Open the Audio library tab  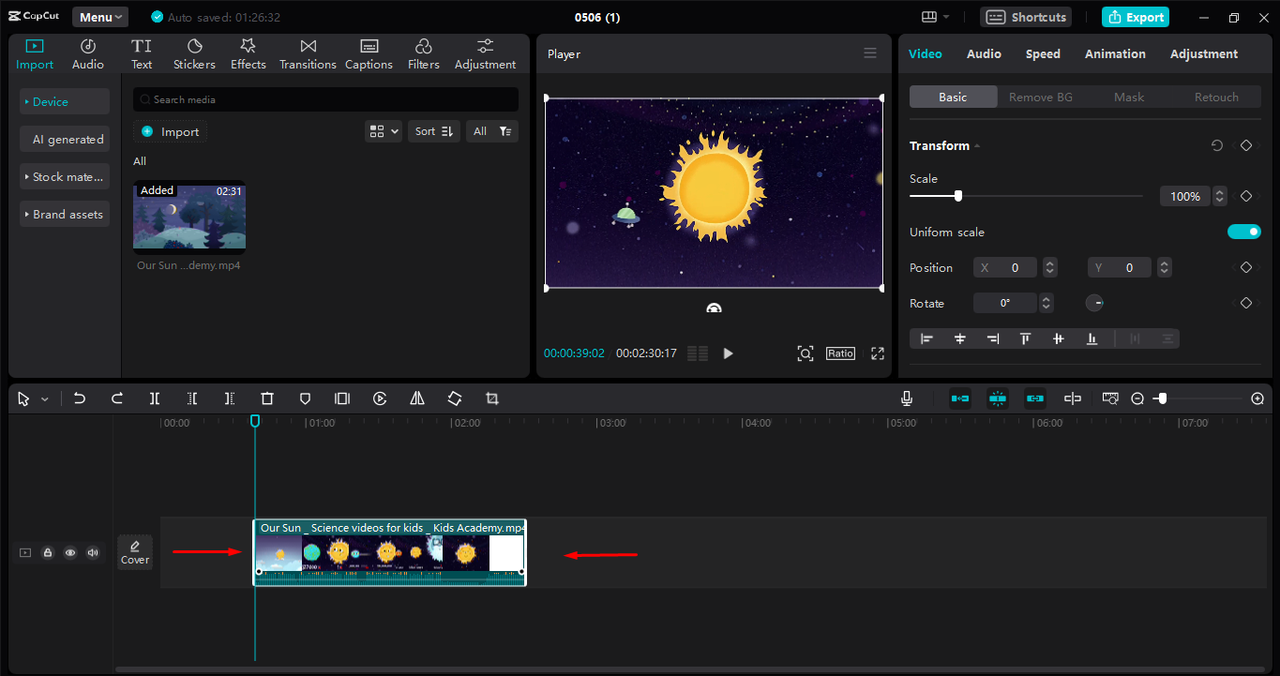88,54
